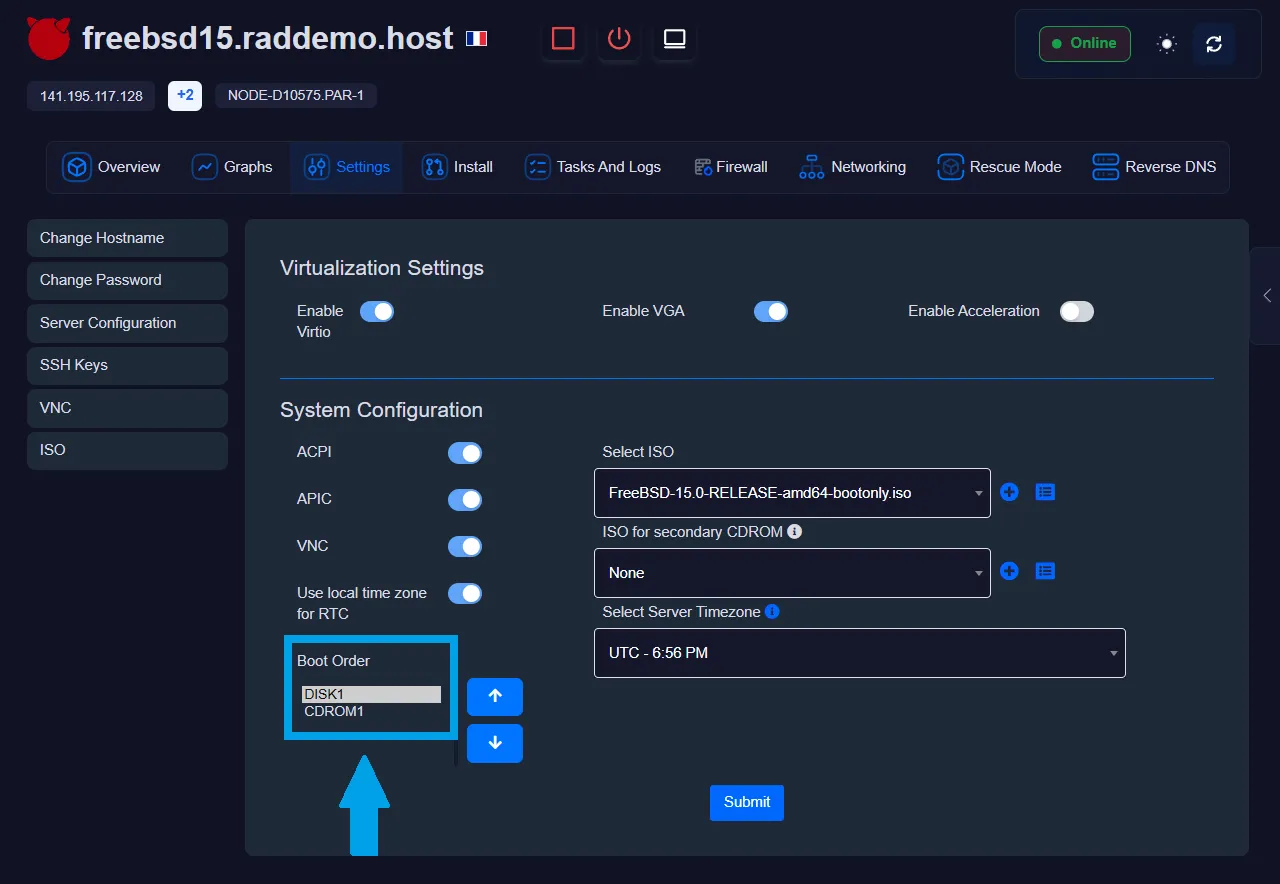Enable the Acceleration toggle
This screenshot has width=1280, height=884.
coord(1076,311)
